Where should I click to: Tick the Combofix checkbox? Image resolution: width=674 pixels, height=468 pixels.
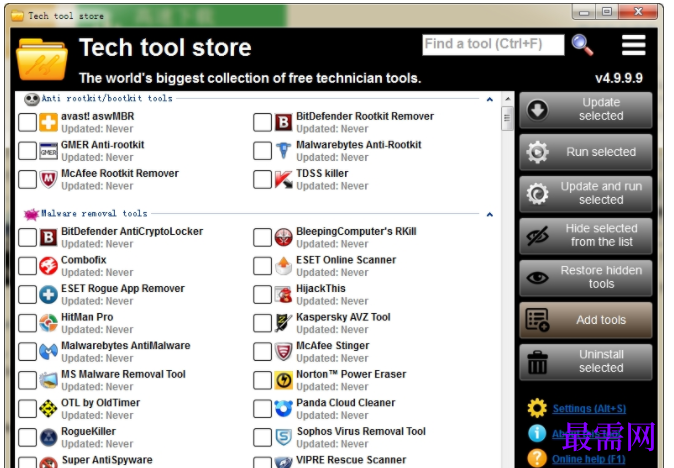coord(28,266)
